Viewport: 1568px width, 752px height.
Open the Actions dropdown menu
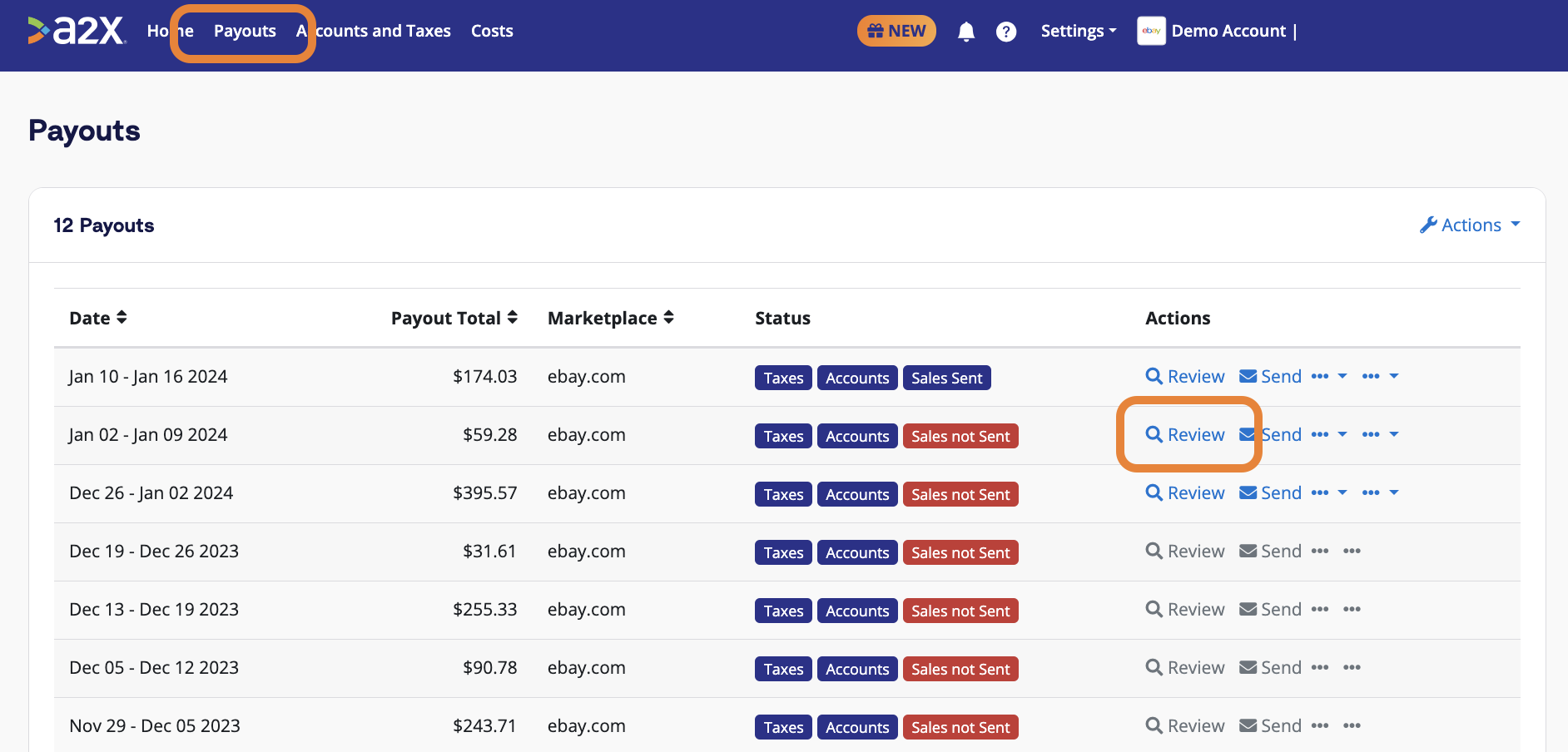click(1470, 225)
